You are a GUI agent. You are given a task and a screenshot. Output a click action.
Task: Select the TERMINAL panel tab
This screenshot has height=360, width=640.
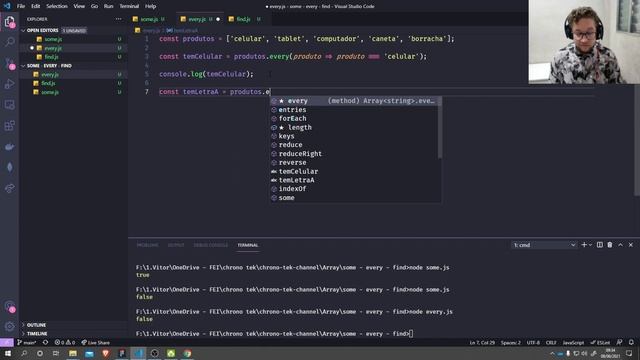coord(248,245)
